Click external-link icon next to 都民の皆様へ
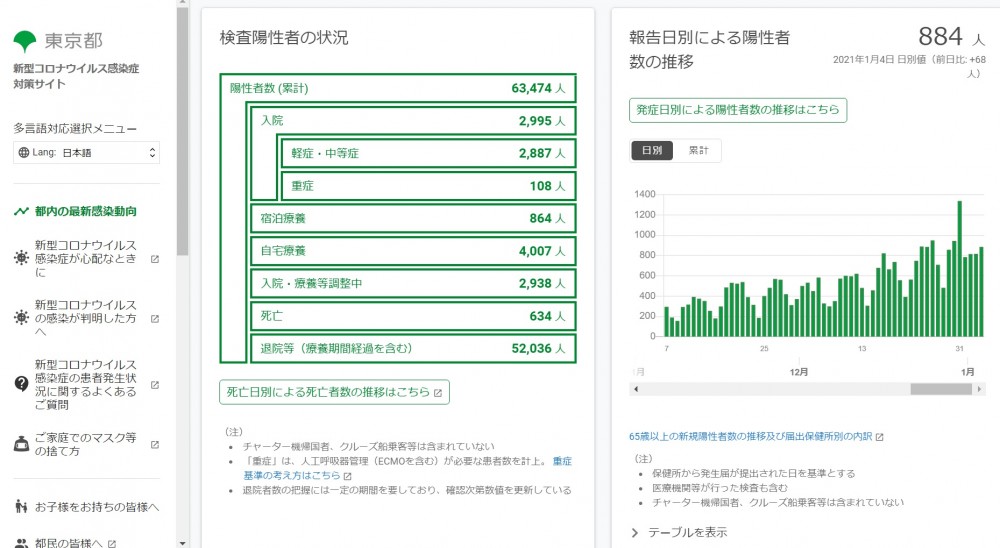Image resolution: width=1000 pixels, height=548 pixels. pyautogui.click(x=112, y=544)
